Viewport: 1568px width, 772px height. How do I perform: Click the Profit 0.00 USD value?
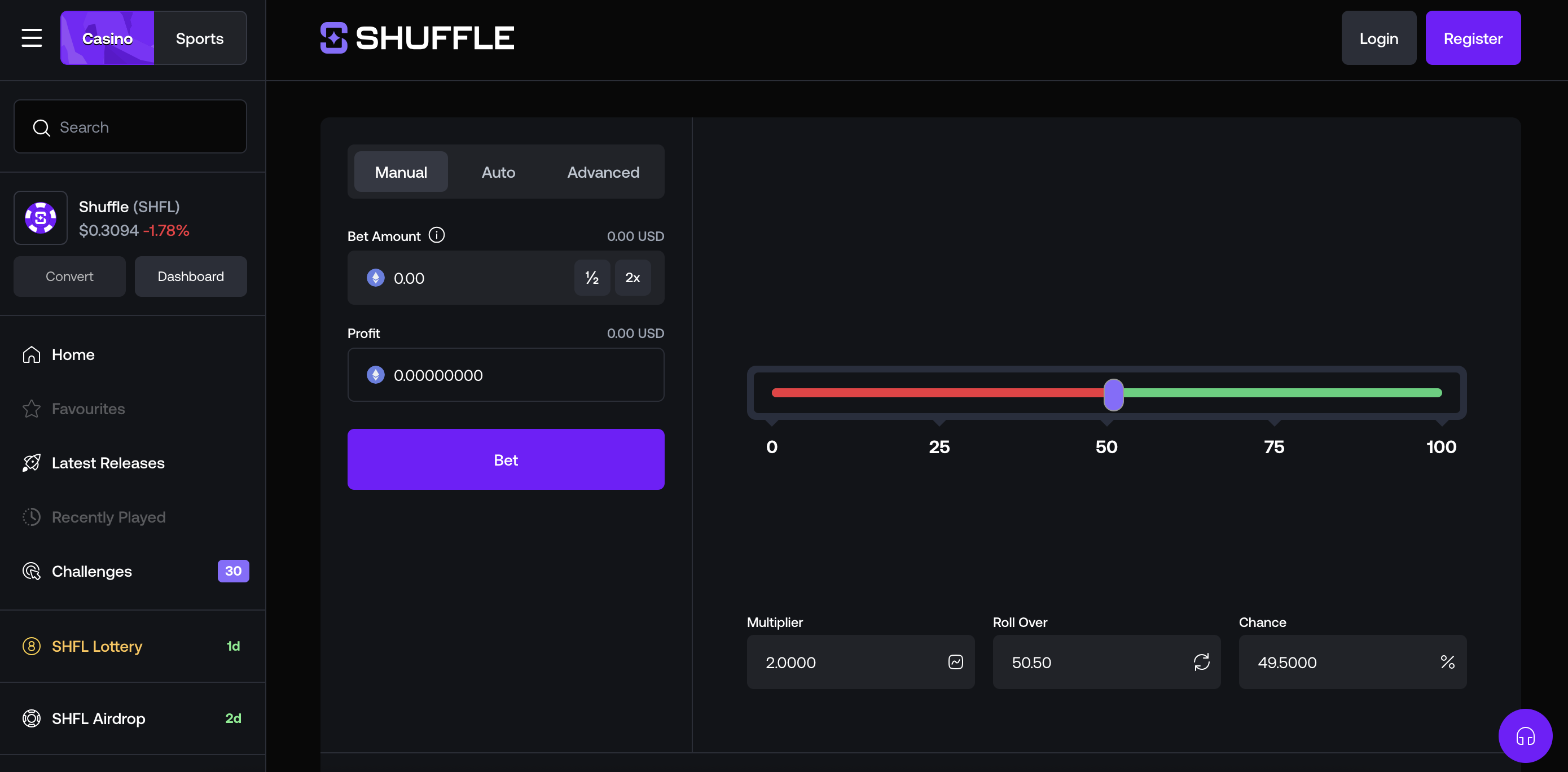[x=635, y=333]
